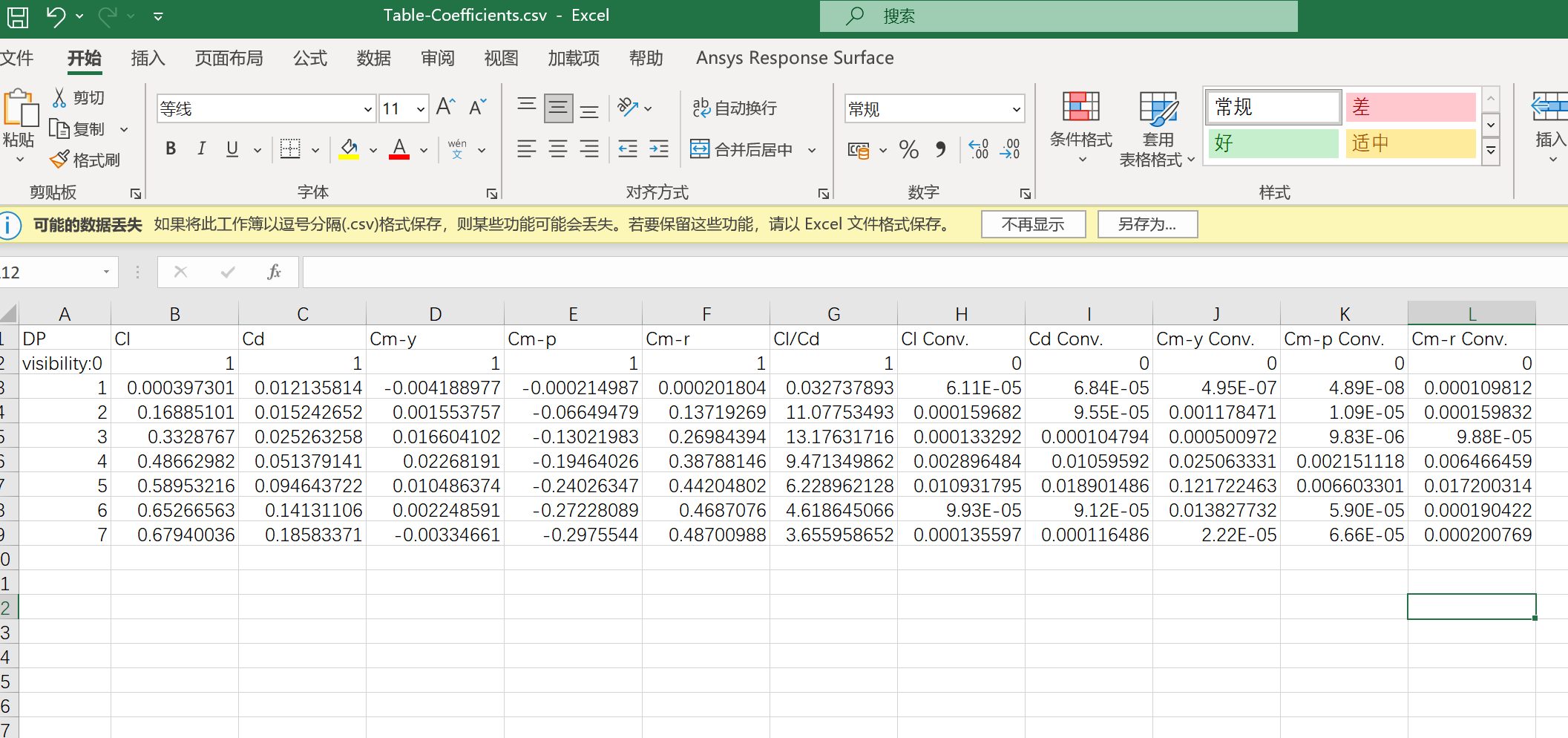This screenshot has width=1568, height=738.
Task: Open the font name dropdown
Action: 367,109
